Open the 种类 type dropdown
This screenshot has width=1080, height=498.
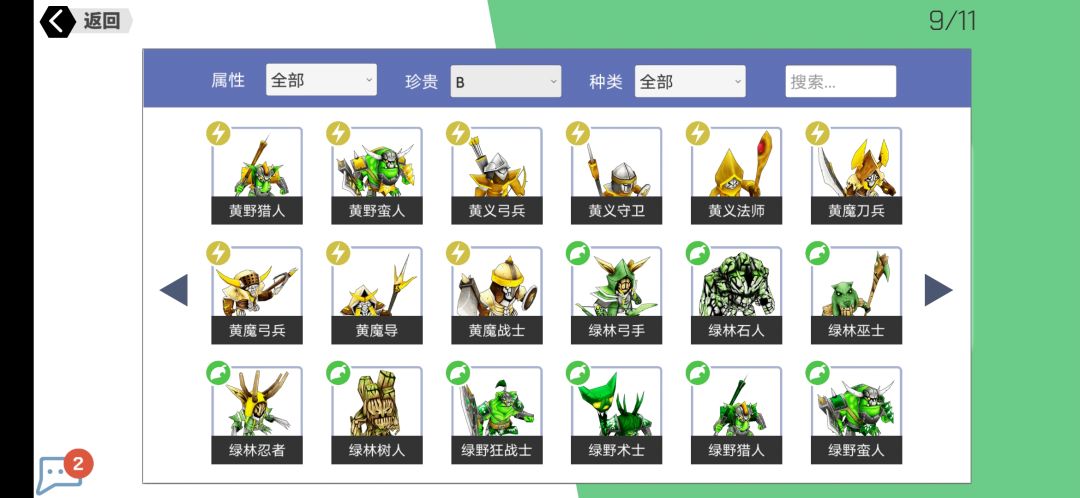[x=689, y=81]
